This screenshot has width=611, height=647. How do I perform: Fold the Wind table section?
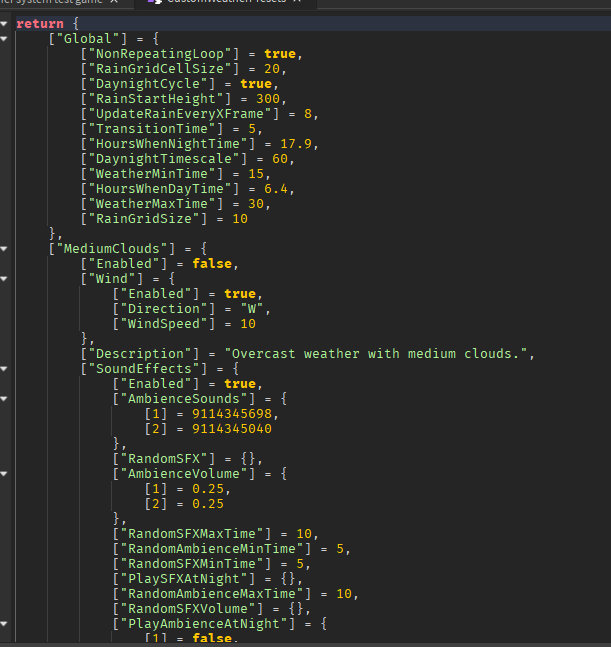[x=4, y=279]
